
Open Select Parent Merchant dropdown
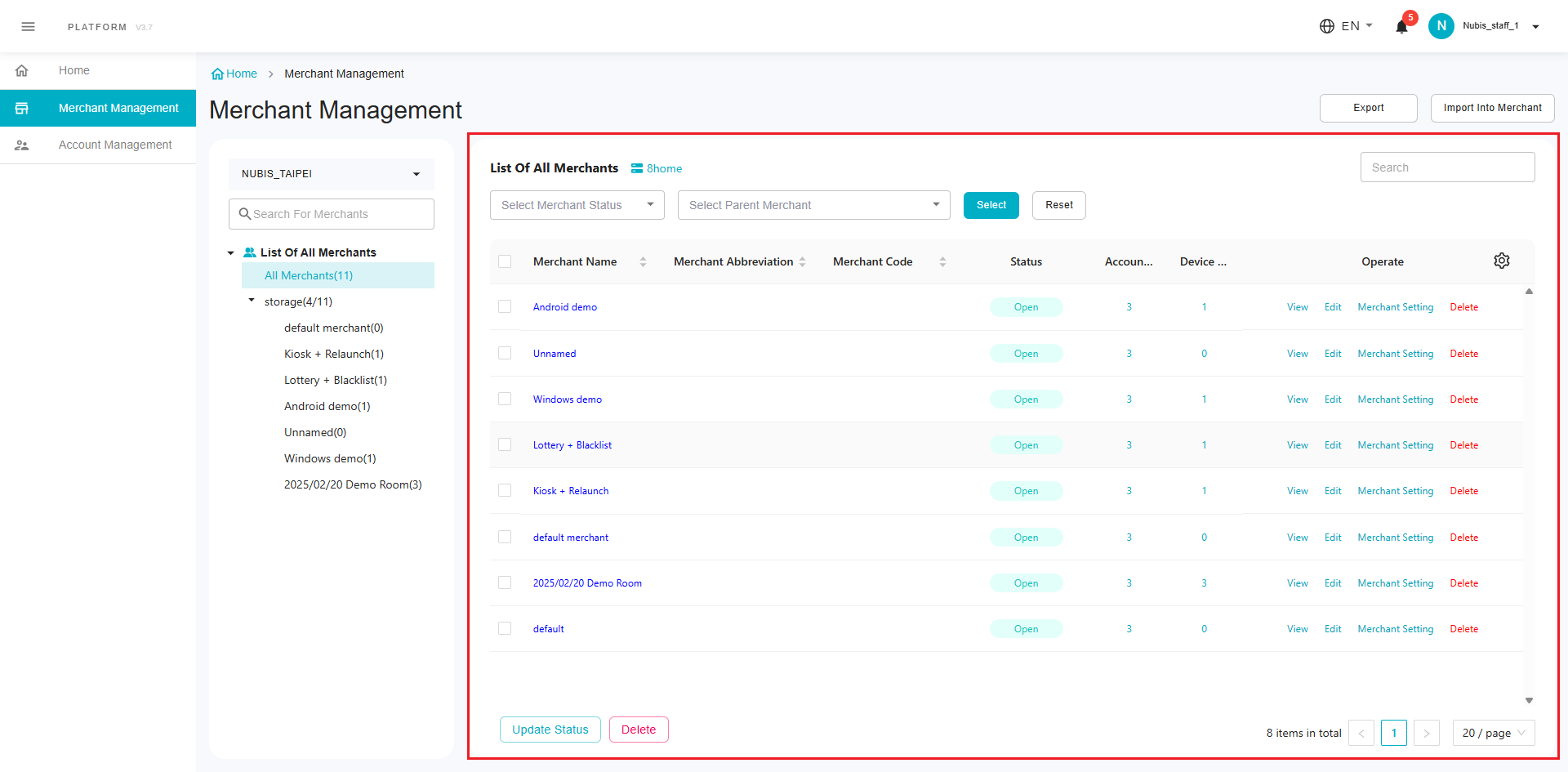(814, 205)
